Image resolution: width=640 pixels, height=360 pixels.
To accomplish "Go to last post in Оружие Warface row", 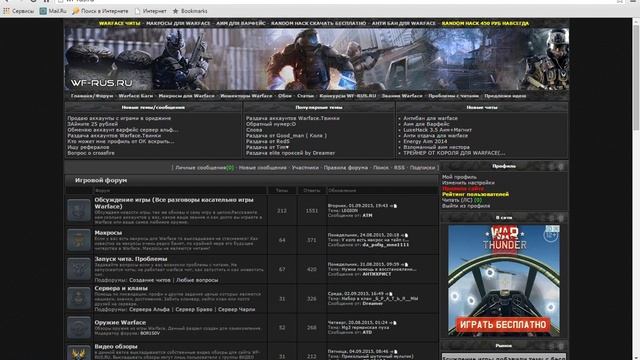I will (x=394, y=323).
